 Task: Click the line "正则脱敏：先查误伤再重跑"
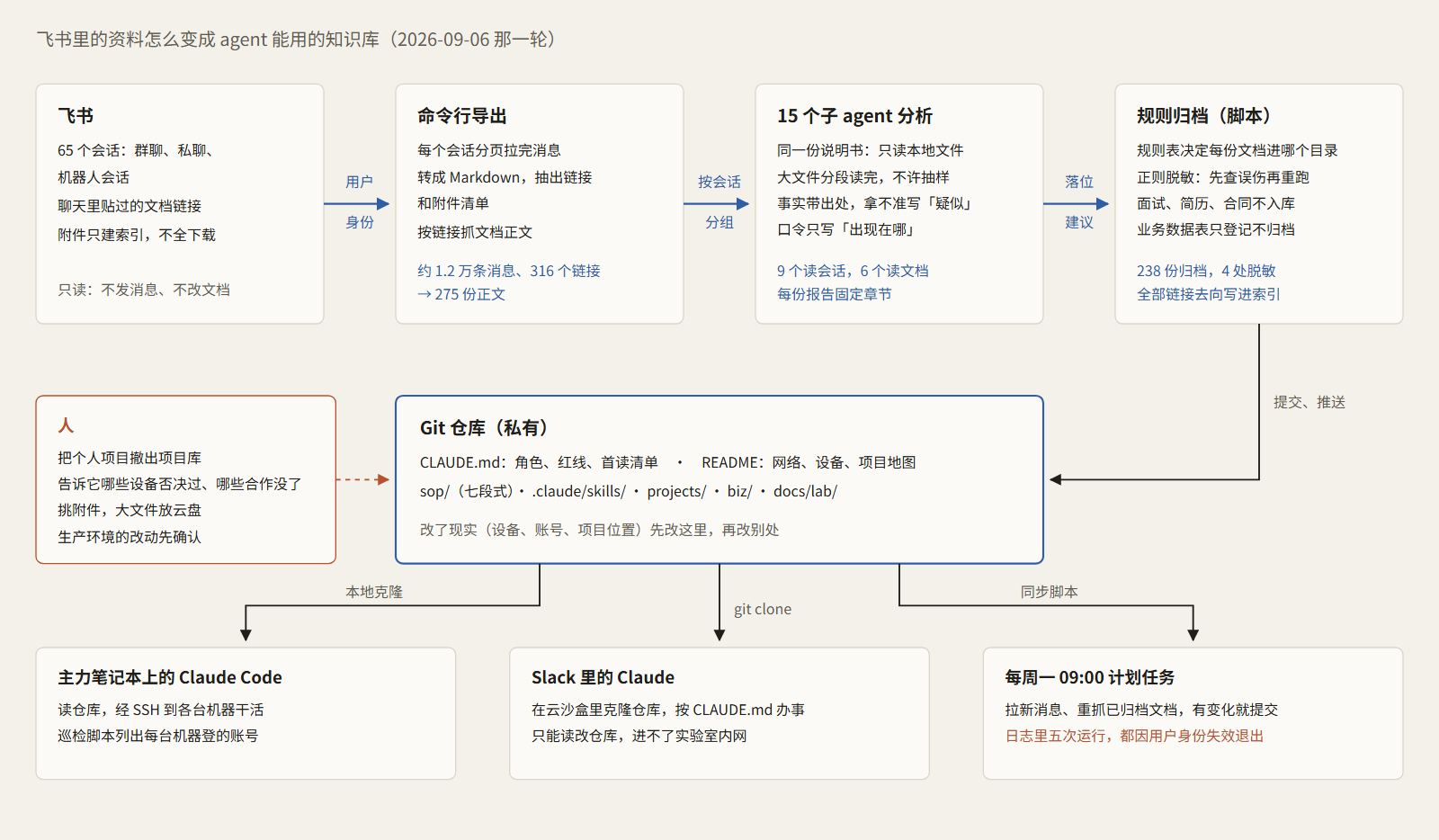(1223, 177)
